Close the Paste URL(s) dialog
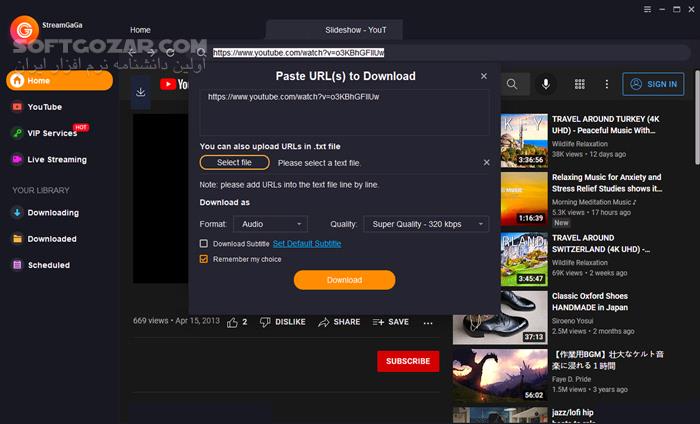The image size is (700, 424). click(484, 76)
